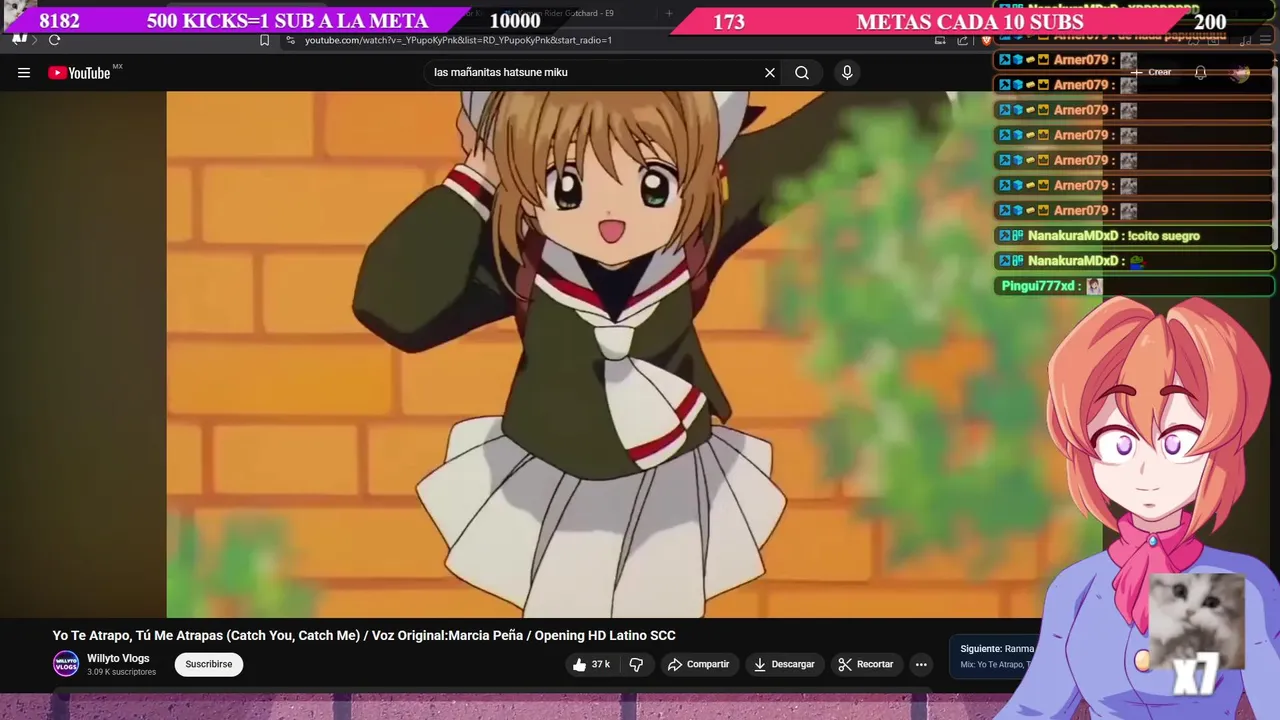1280x720 pixels.
Task: Open the account avatar menu
Action: coord(1240,73)
